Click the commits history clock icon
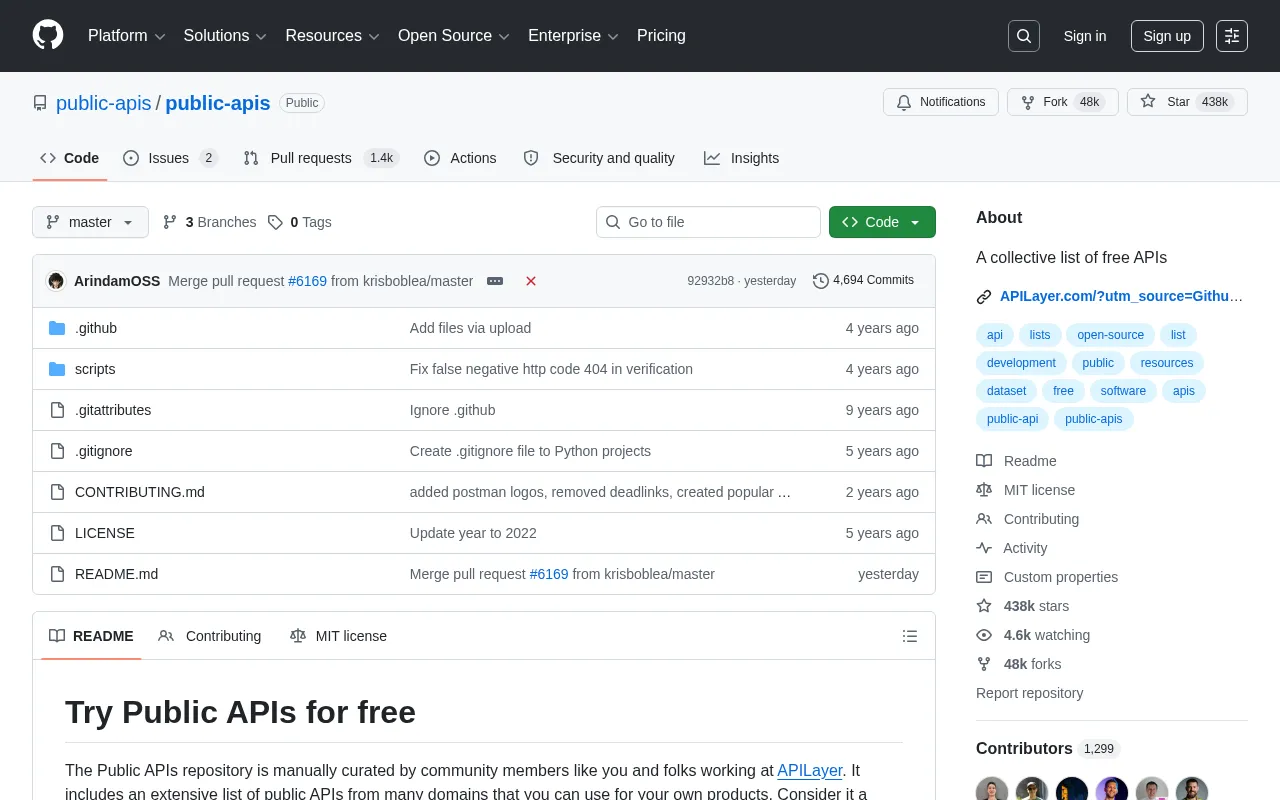This screenshot has width=1280, height=800. pyautogui.click(x=821, y=281)
